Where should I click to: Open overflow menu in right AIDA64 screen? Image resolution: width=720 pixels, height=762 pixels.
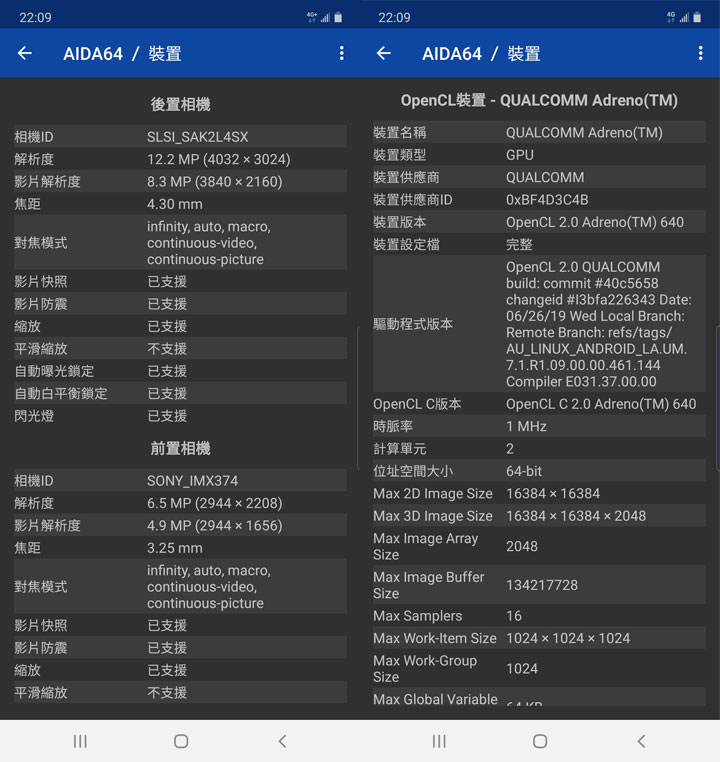(x=701, y=53)
